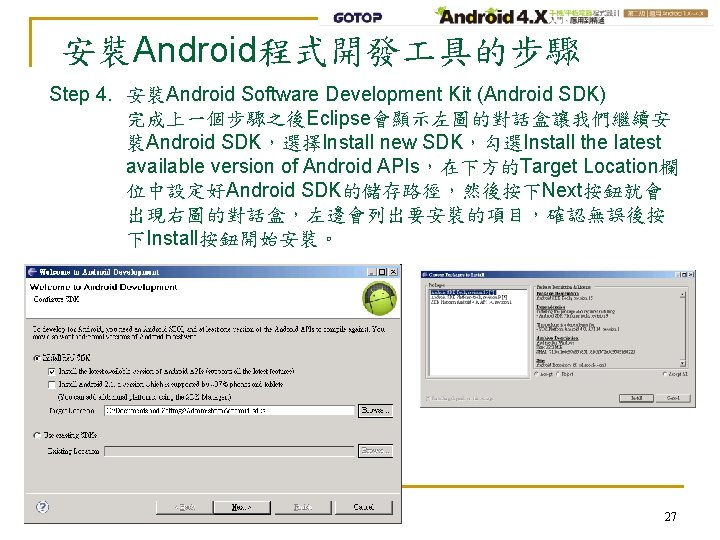
Task: Click icon in Choose Packages title bar
Action: click(425, 275)
